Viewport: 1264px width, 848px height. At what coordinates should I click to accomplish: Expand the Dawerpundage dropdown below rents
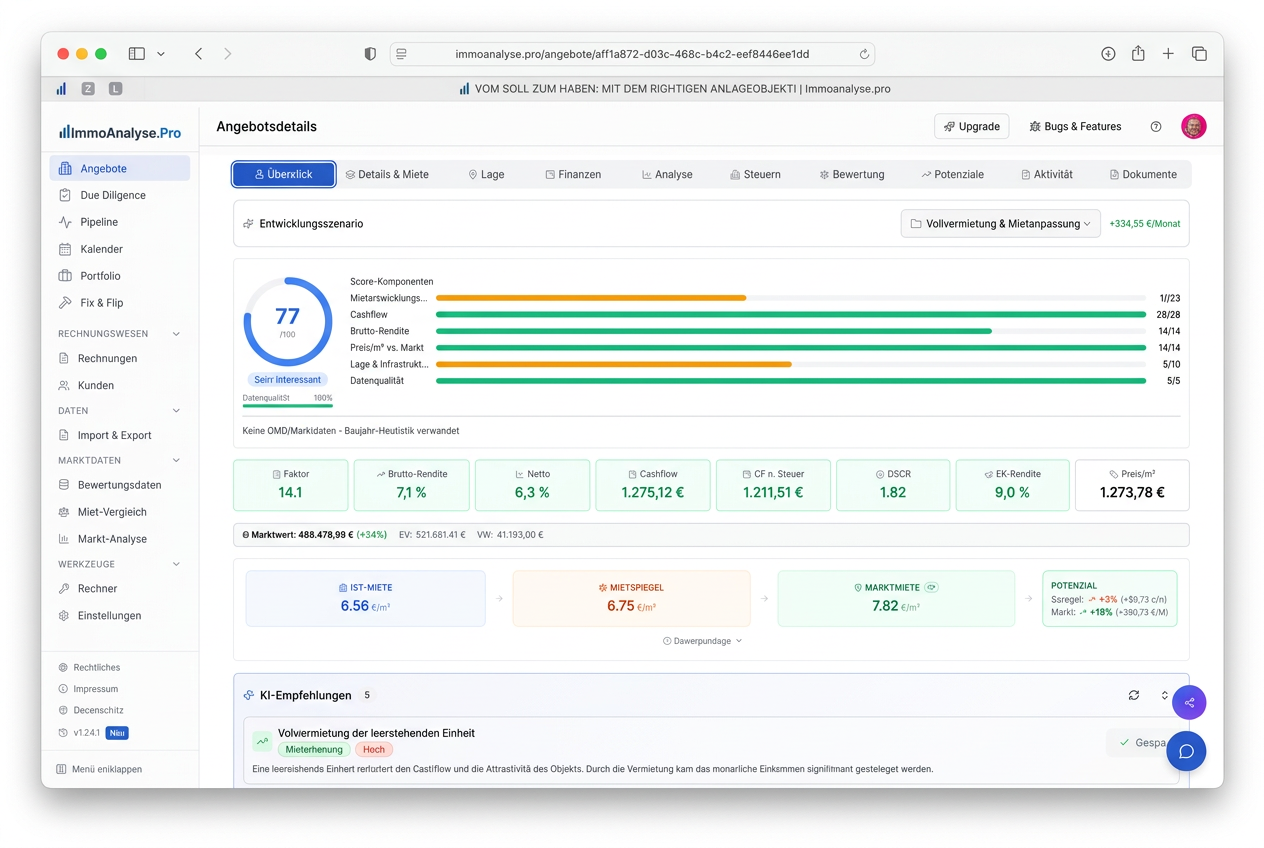tap(702, 641)
